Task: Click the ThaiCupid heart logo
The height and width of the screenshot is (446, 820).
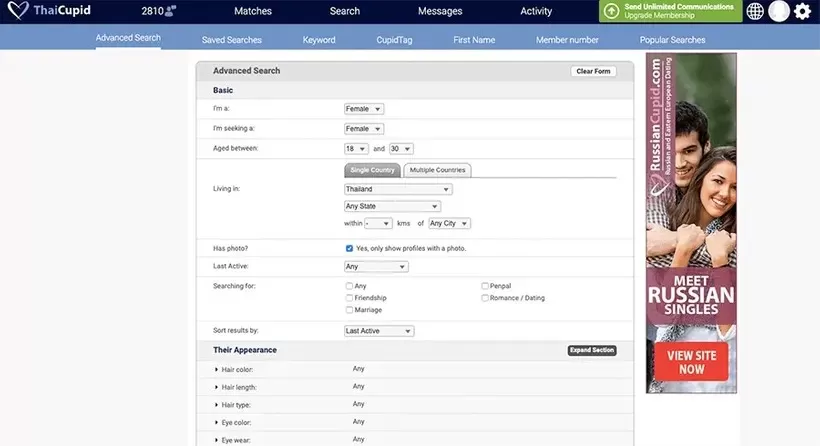Action: [18, 10]
